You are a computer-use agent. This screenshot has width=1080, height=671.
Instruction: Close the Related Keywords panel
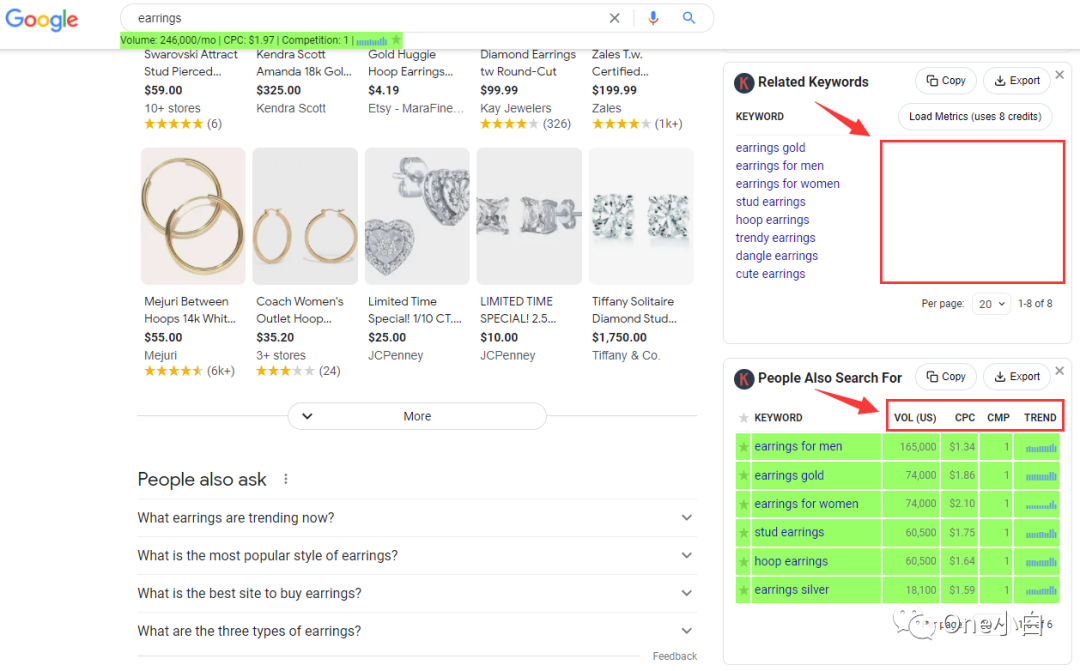(1060, 74)
